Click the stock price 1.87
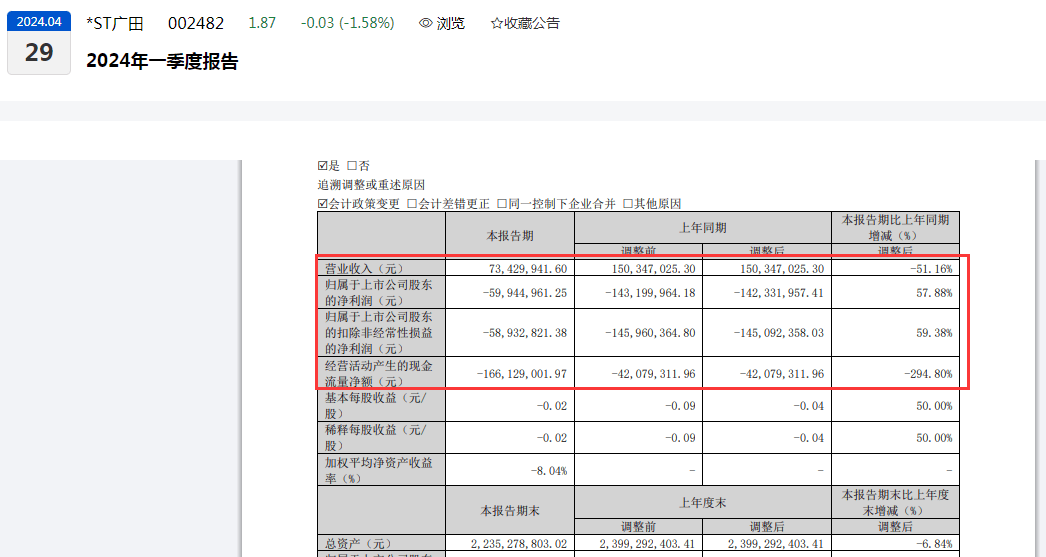 click(x=262, y=23)
